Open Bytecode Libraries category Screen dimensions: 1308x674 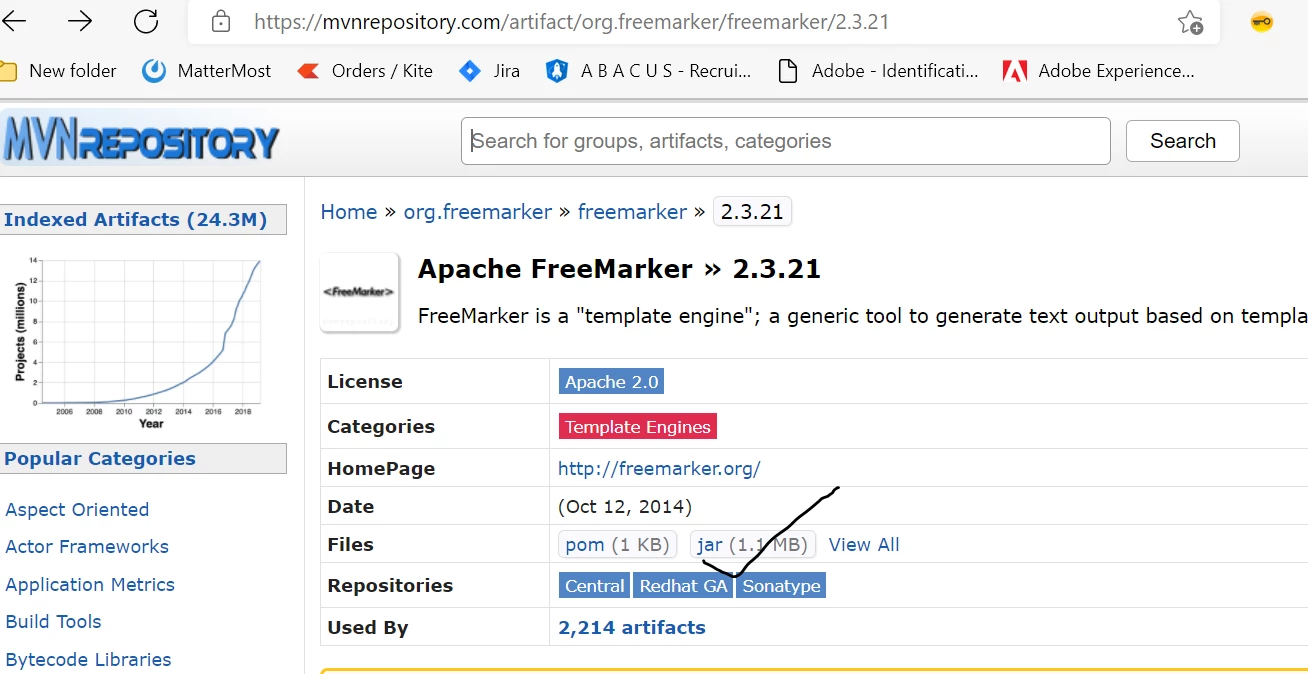(x=88, y=660)
